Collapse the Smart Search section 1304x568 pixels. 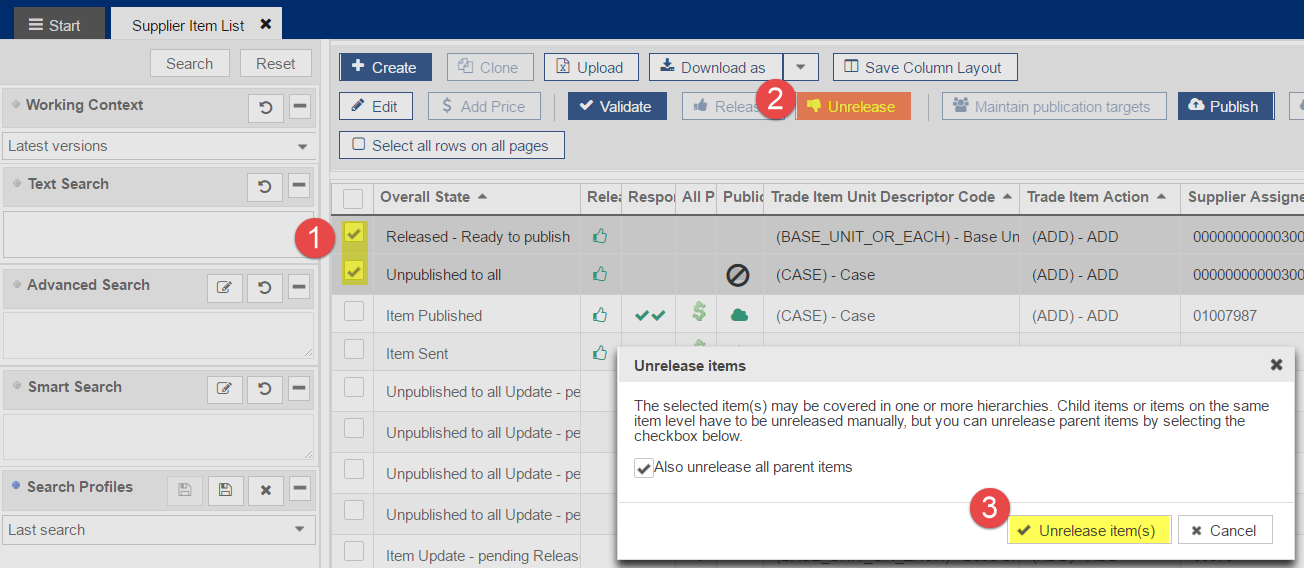pos(299,389)
